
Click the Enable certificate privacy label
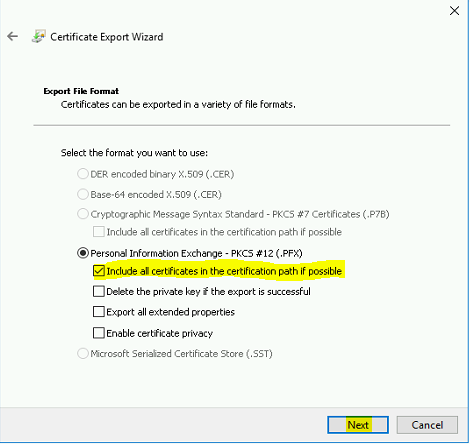pyautogui.click(x=159, y=333)
